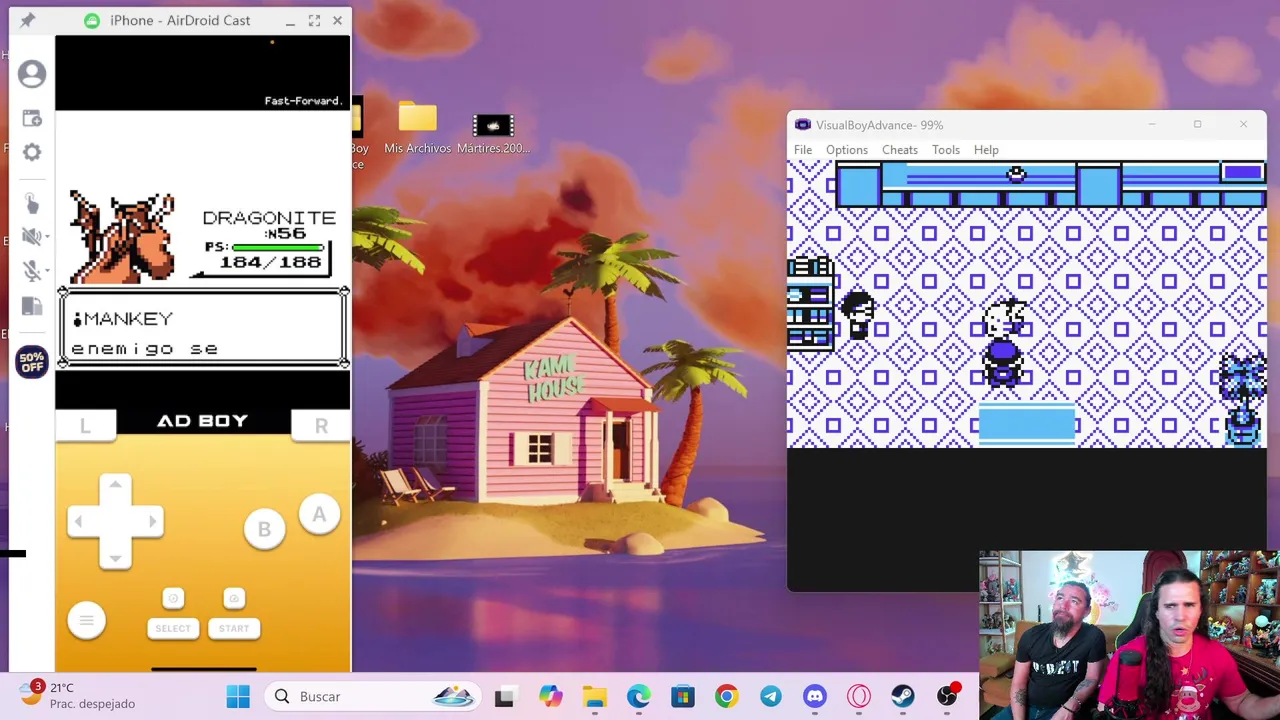
Task: Expand the speaker options dropdown arrow
Action: 47,237
